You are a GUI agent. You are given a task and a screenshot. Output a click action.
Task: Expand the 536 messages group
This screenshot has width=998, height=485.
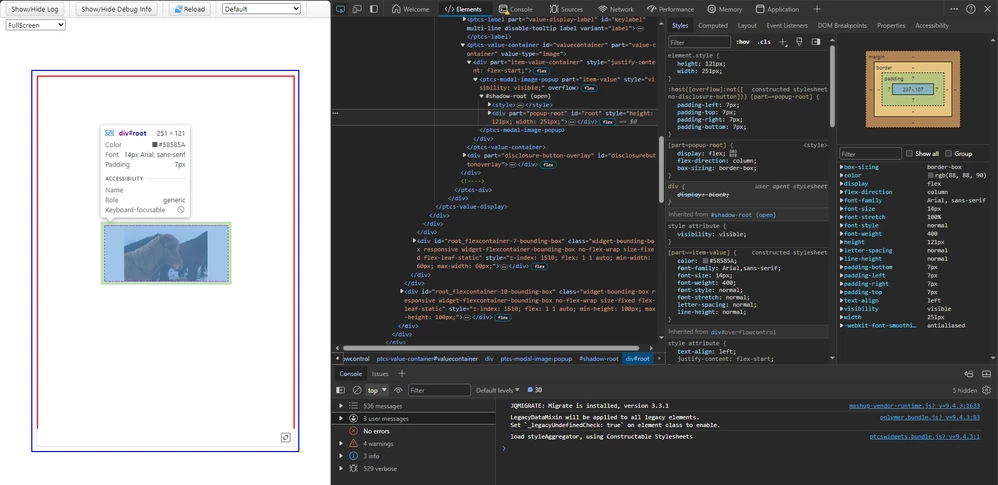point(341,406)
